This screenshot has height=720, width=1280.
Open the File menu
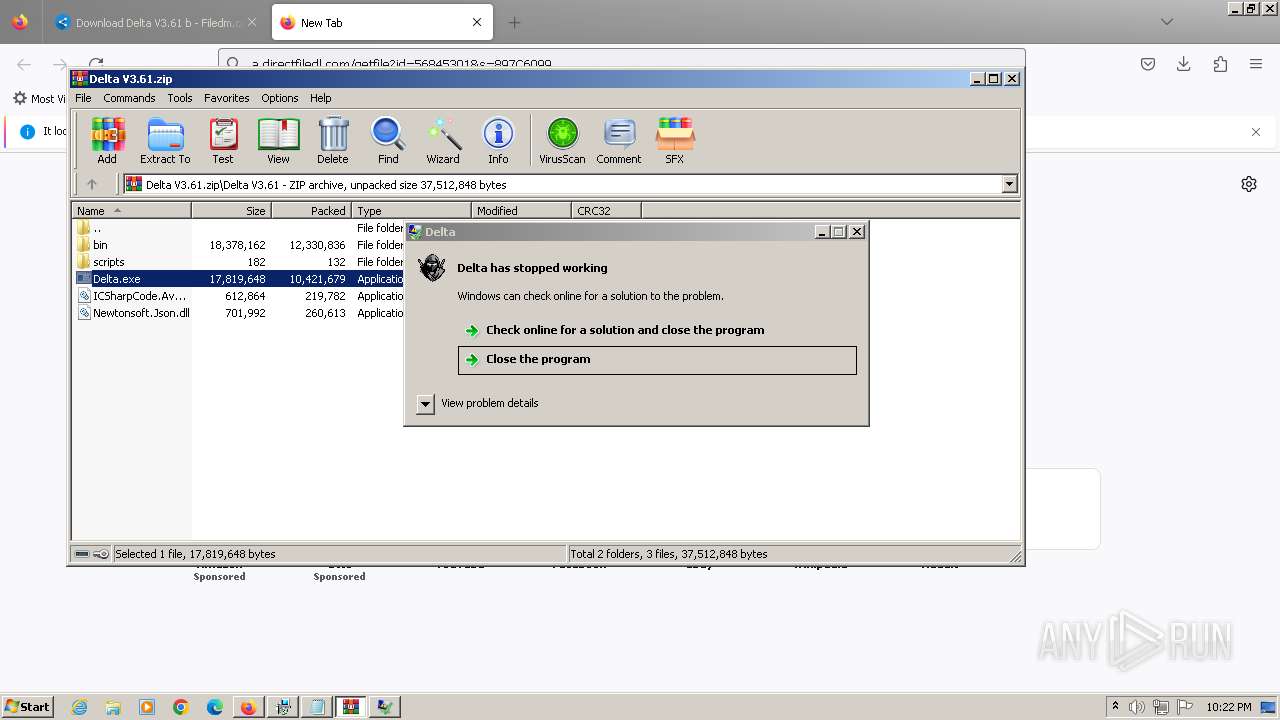(x=83, y=98)
